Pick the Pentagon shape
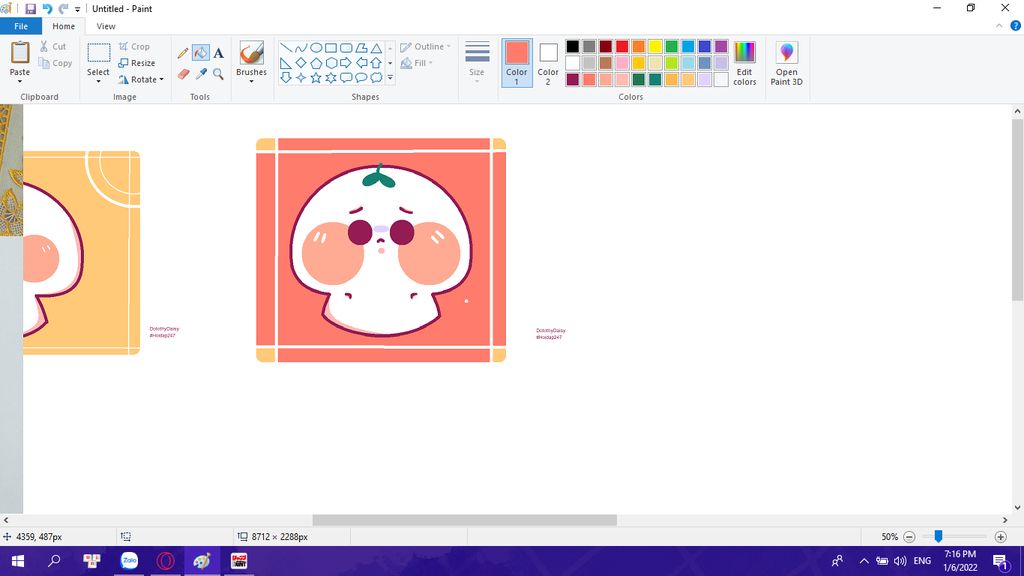 coord(315,63)
